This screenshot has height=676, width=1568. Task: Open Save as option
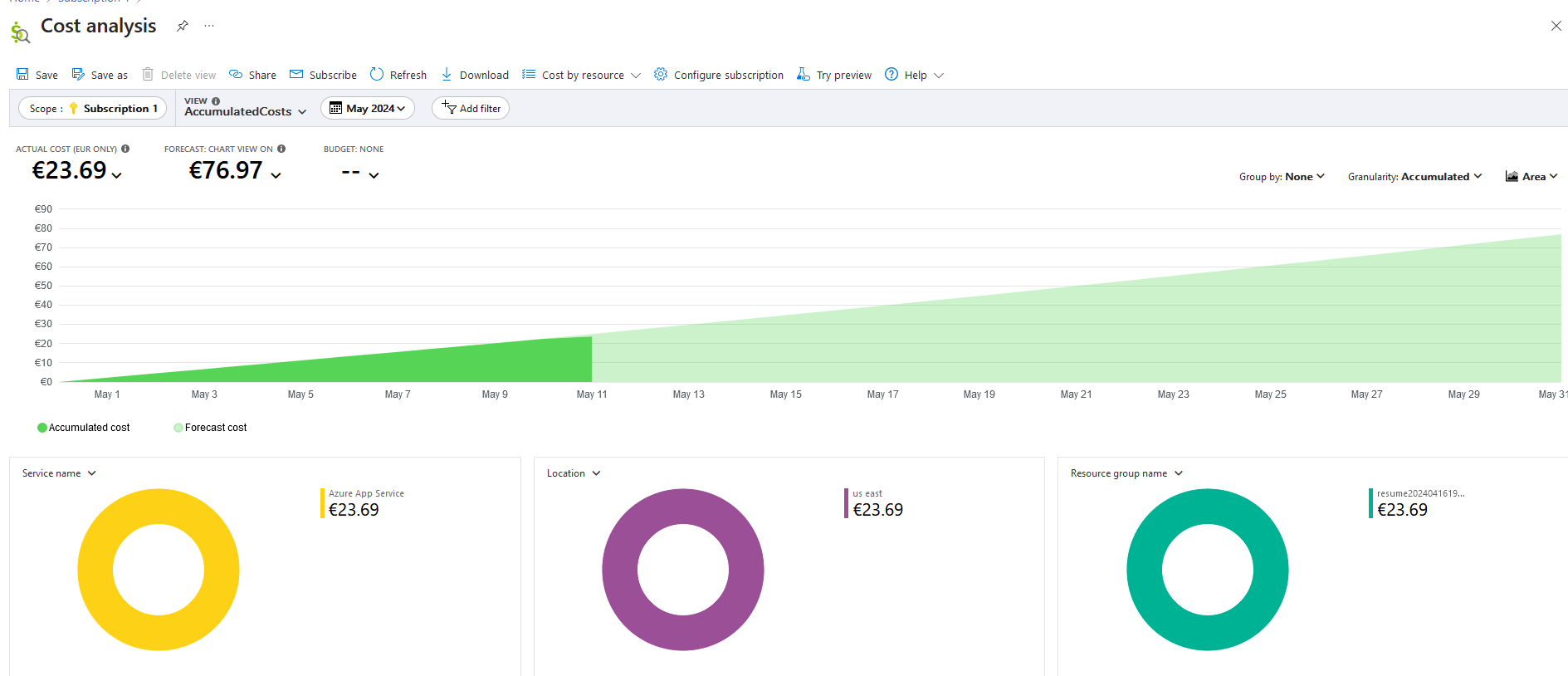(100, 75)
